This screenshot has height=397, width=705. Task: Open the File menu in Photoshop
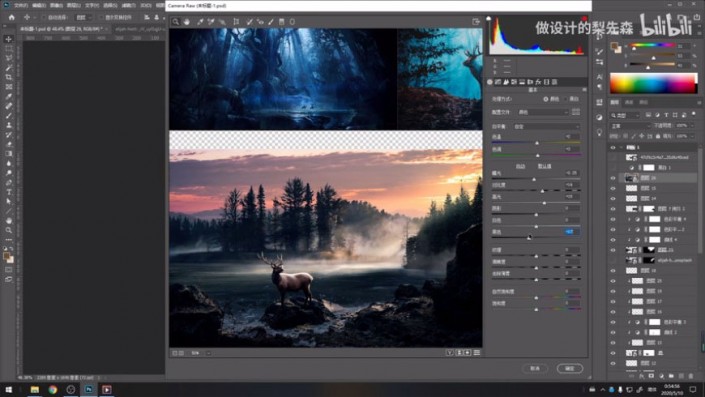click(x=21, y=5)
